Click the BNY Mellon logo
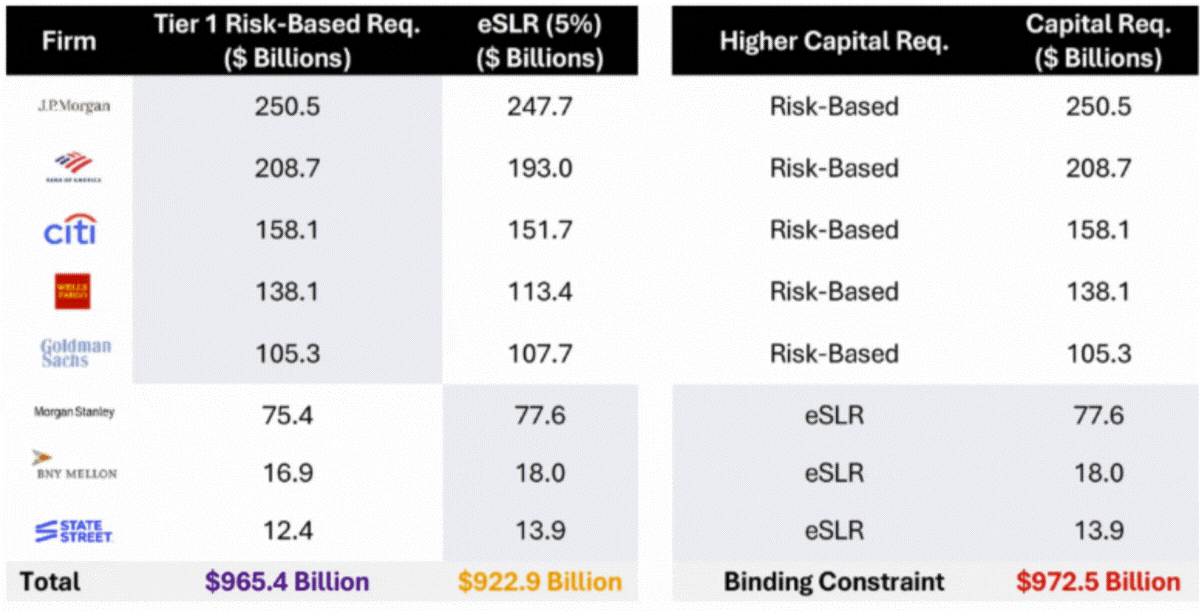1200x611 pixels. tap(74, 465)
